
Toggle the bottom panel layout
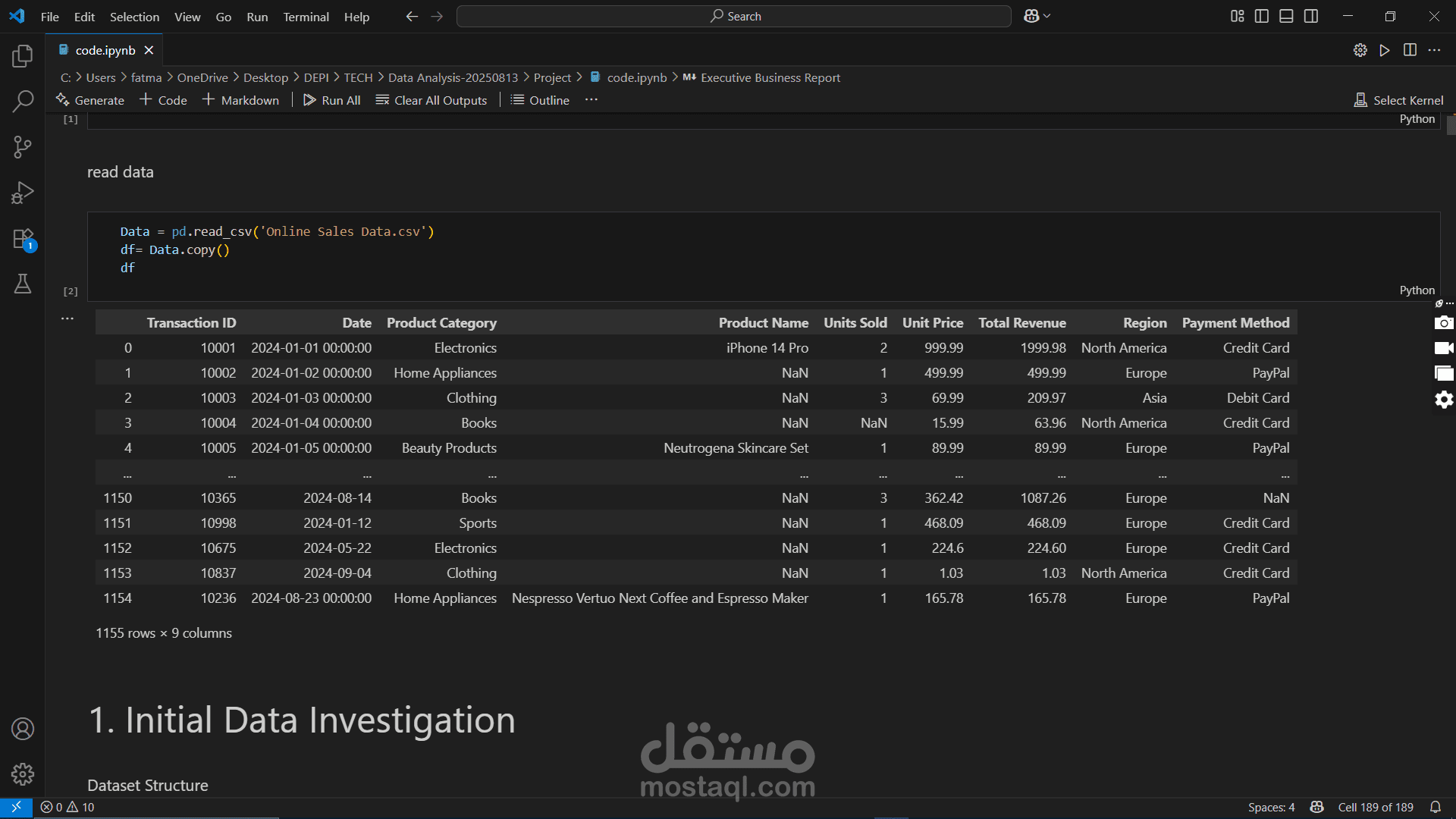tap(1286, 16)
